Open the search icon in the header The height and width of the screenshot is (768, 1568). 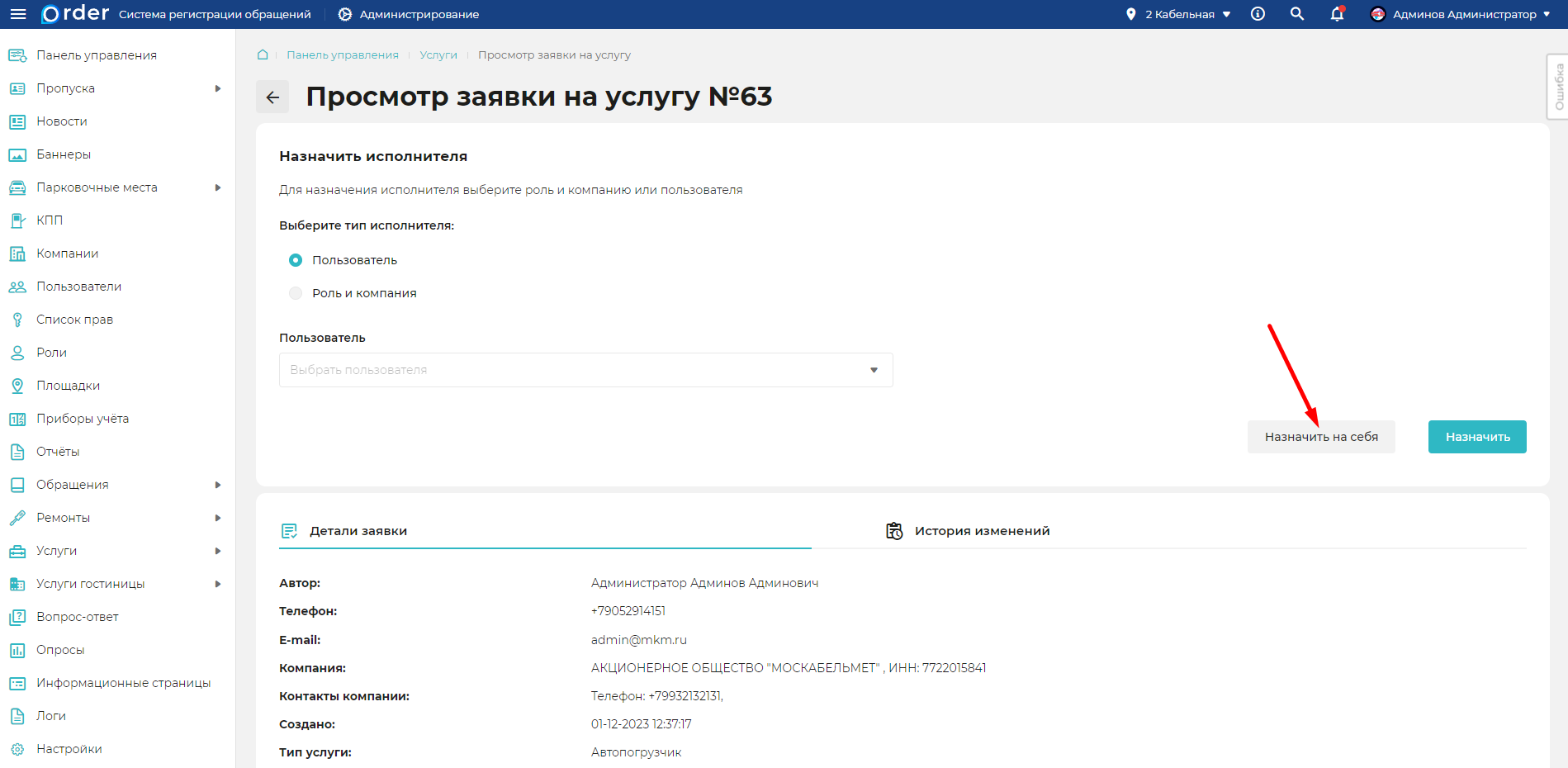(1296, 13)
